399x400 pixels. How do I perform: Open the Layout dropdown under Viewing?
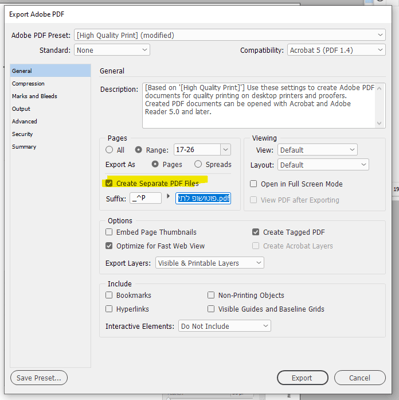click(323, 165)
